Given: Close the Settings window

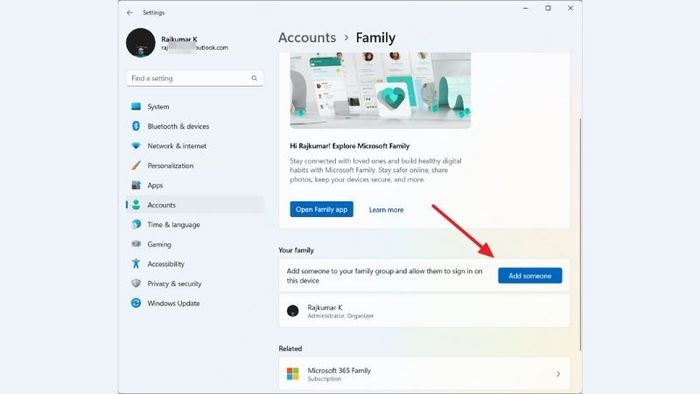Looking at the screenshot, I should pyautogui.click(x=570, y=8).
